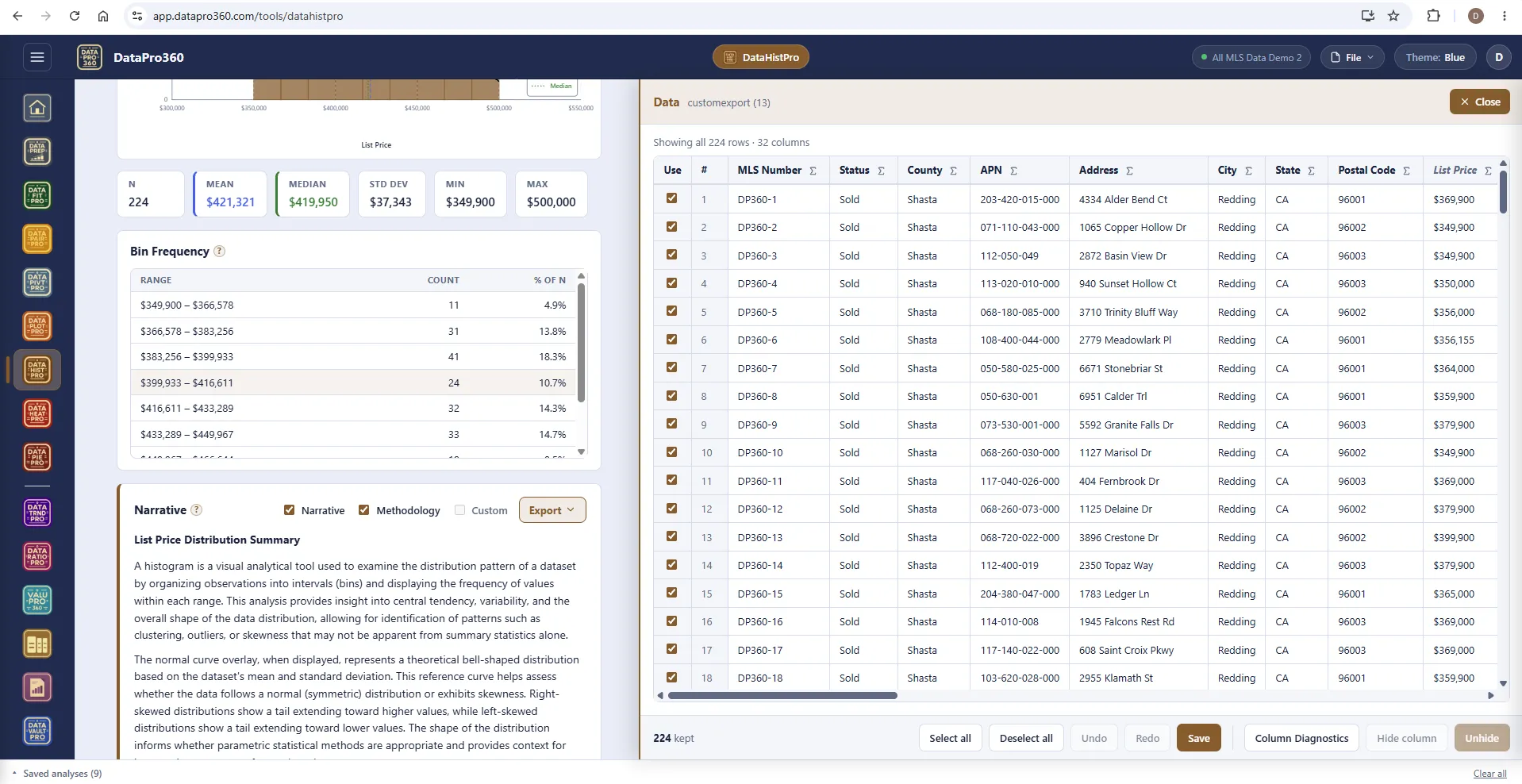Reload the browser page
Viewport: 1522px width, 784px height.
[x=75, y=16]
